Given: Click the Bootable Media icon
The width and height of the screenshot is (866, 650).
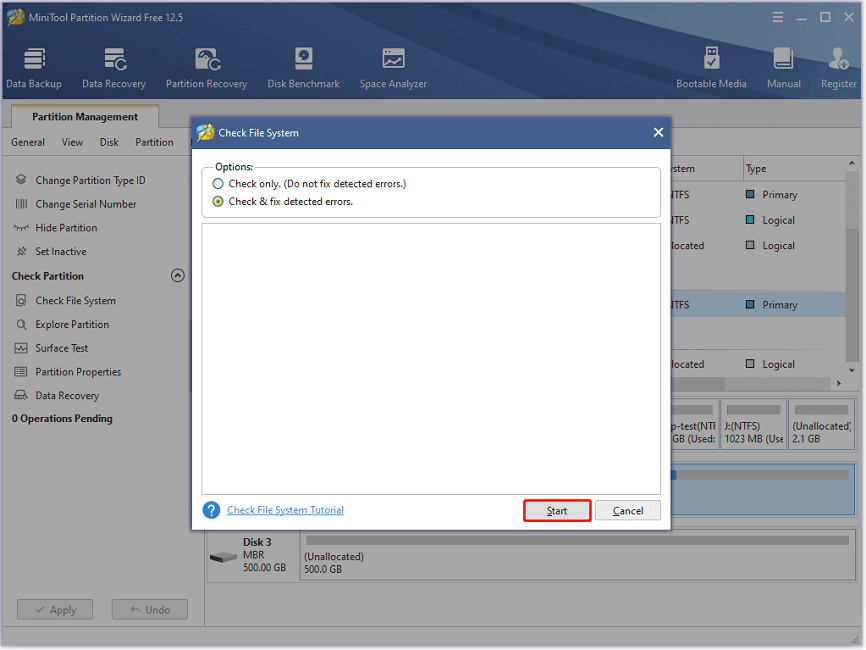Looking at the screenshot, I should click(x=711, y=65).
